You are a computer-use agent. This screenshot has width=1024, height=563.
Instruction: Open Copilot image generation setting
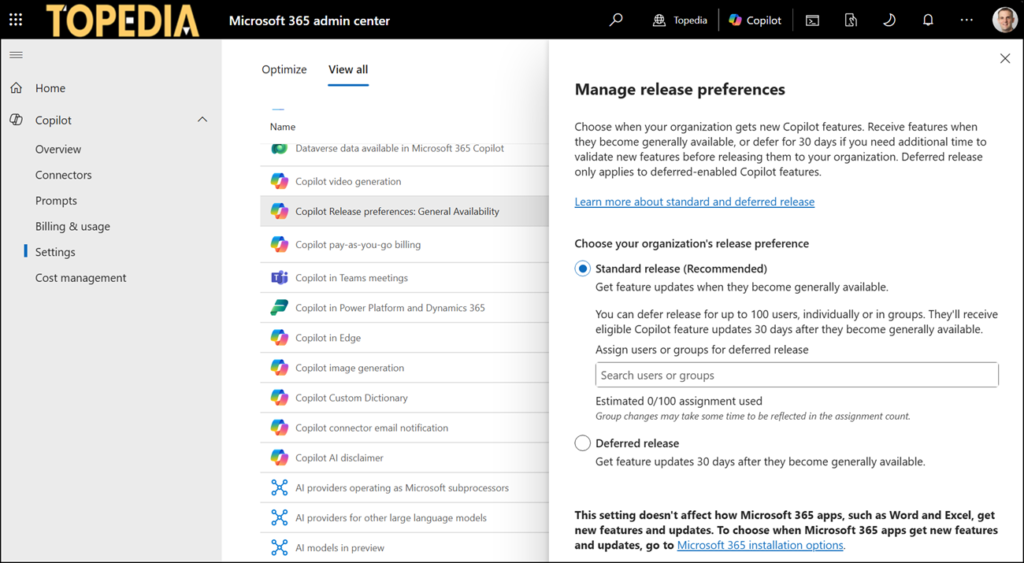(349, 368)
